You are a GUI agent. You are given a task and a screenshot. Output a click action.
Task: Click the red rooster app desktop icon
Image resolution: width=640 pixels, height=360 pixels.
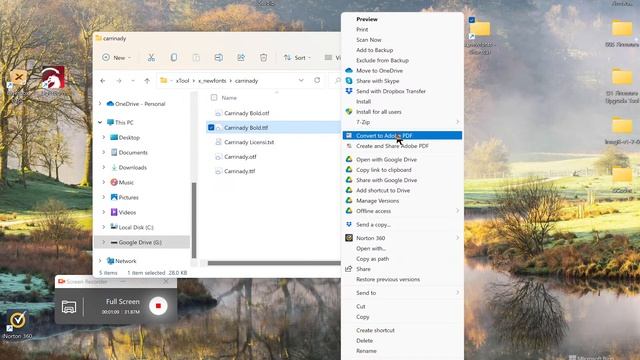tap(53, 78)
